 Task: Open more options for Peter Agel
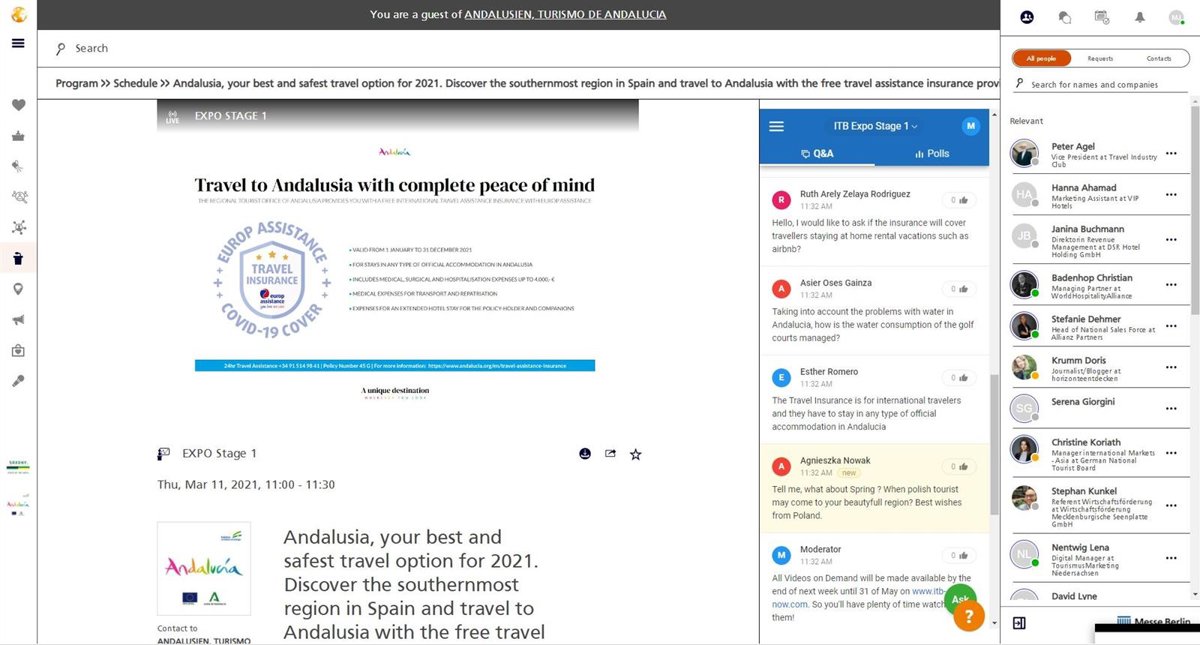[x=1171, y=153]
